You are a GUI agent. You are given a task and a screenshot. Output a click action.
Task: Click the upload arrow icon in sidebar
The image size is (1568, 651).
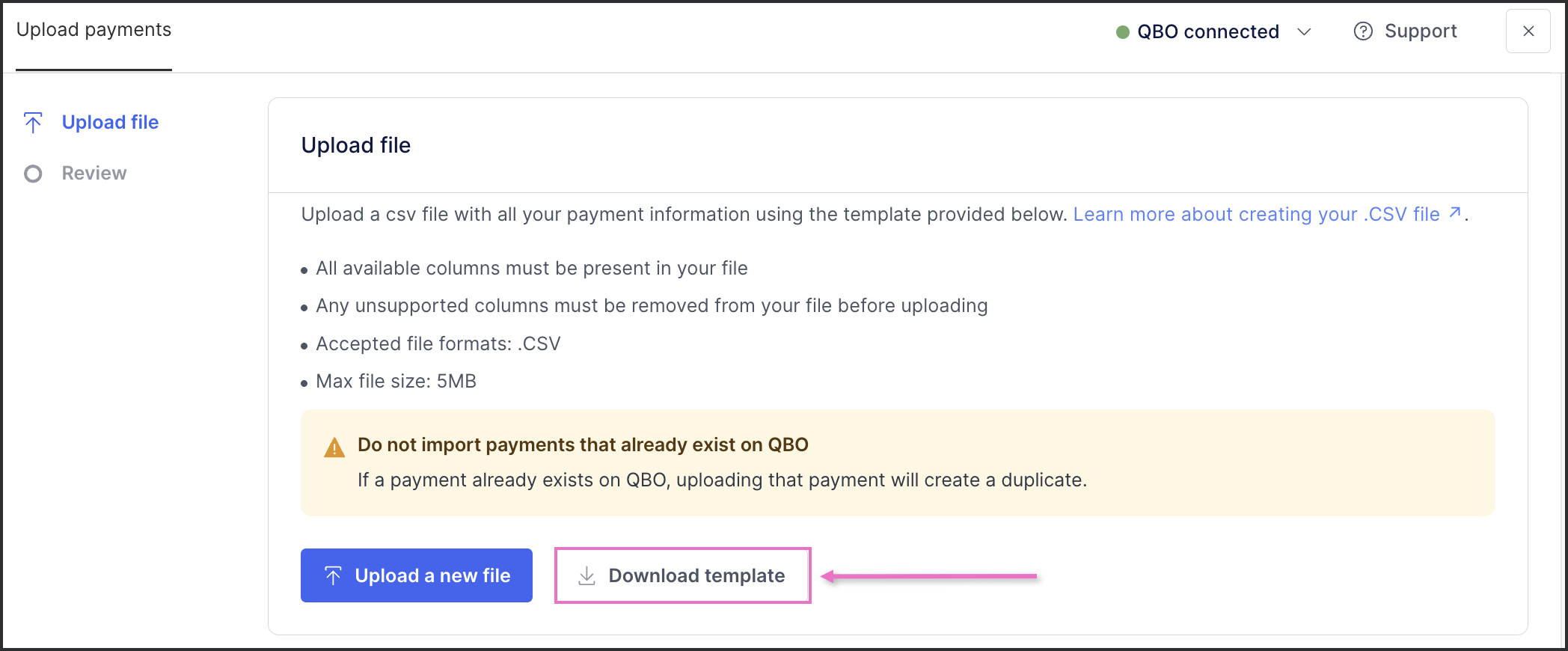33,123
